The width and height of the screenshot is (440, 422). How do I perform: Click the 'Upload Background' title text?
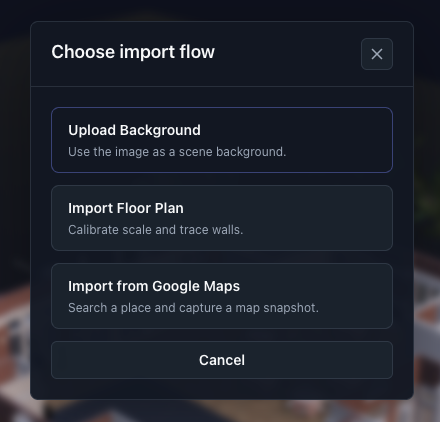coord(134,130)
